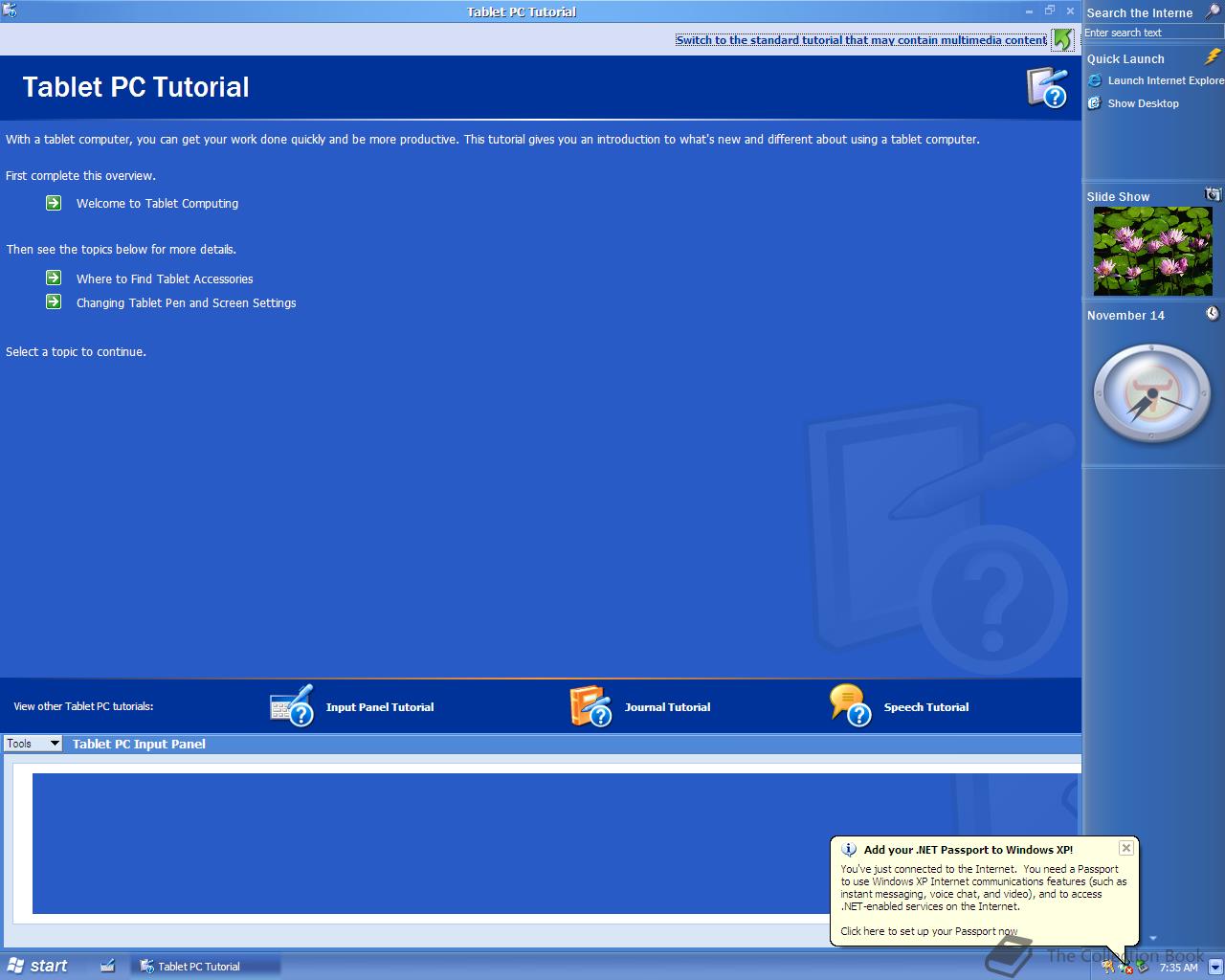Minimize the Tablet PC Tutorial window
This screenshot has height=980, width=1225.
click(1030, 11)
